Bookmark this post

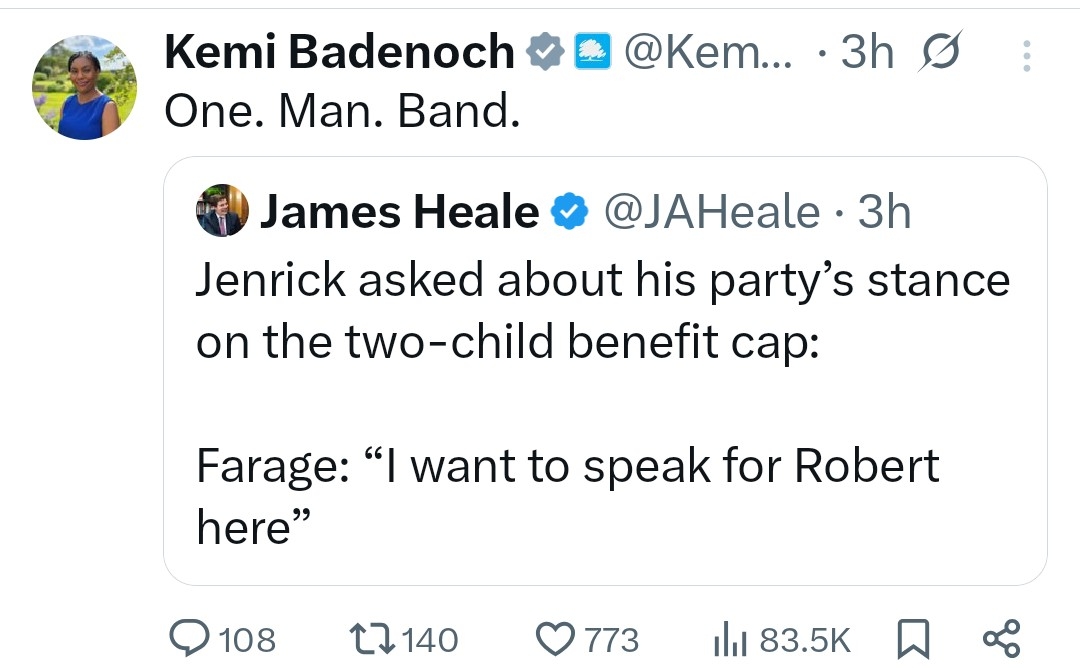[913, 638]
